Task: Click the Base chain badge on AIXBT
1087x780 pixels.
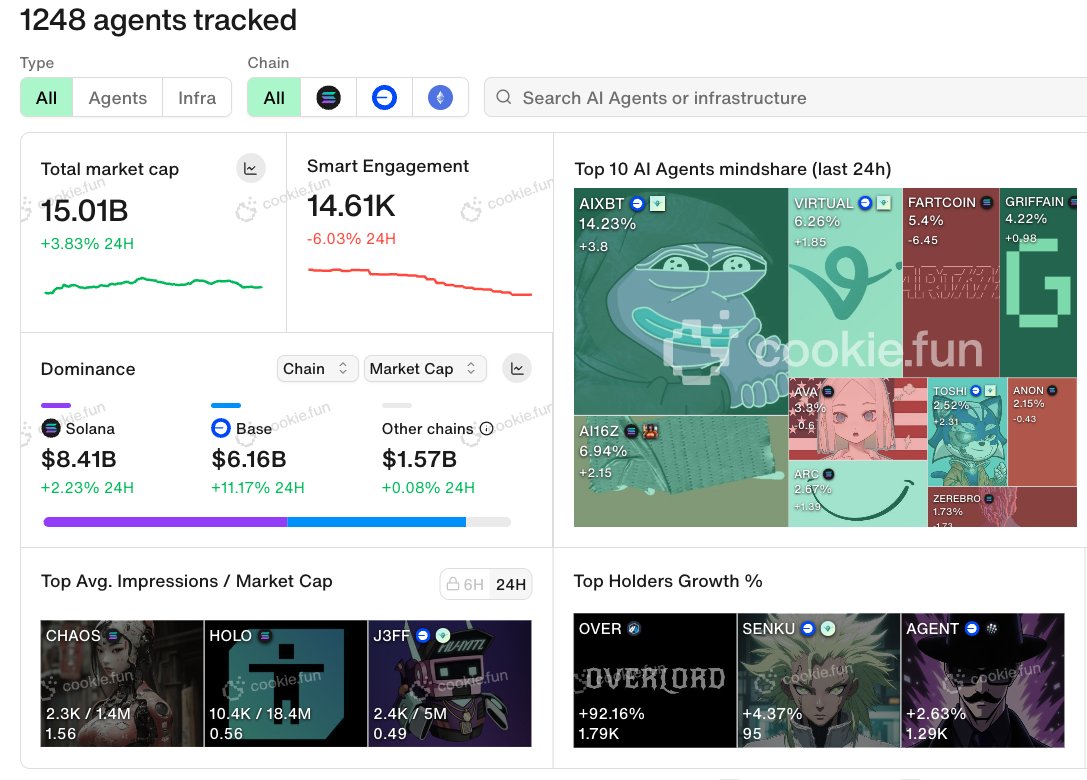Action: [637, 204]
